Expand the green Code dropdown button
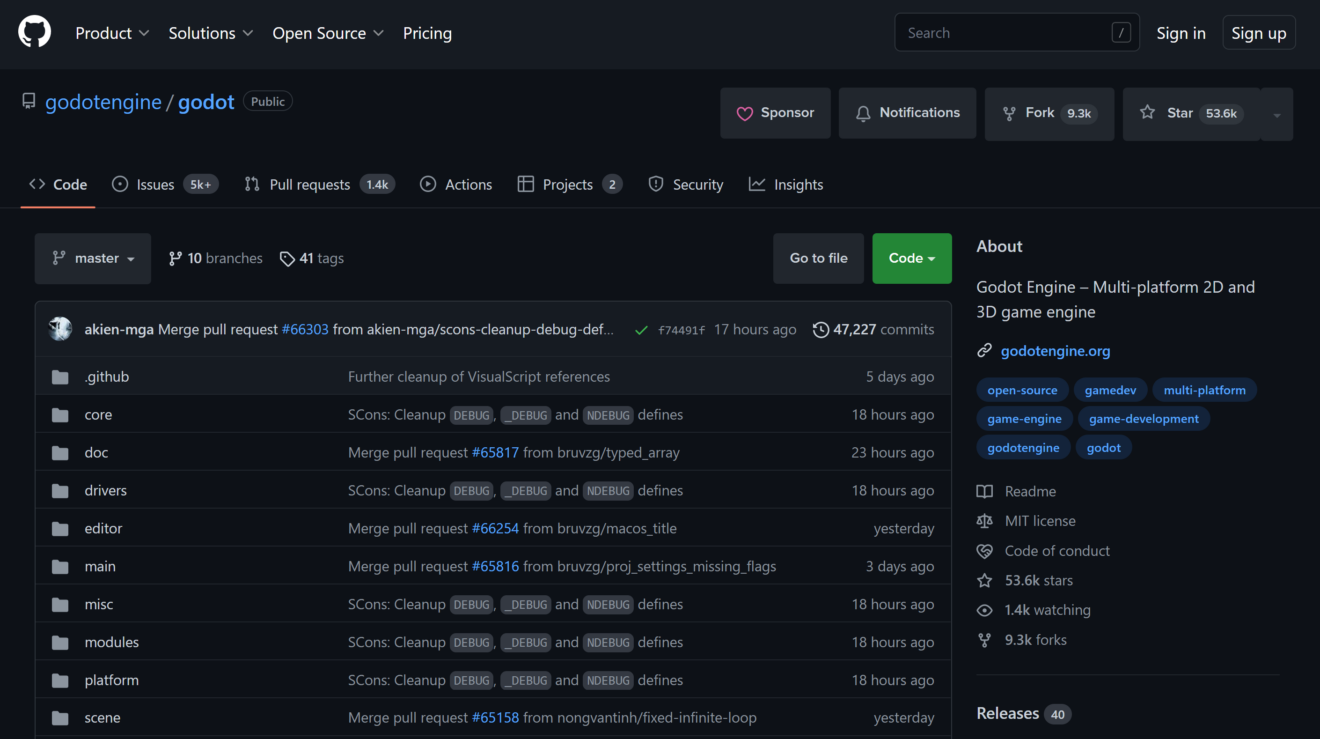The height and width of the screenshot is (739, 1320). pos(911,258)
